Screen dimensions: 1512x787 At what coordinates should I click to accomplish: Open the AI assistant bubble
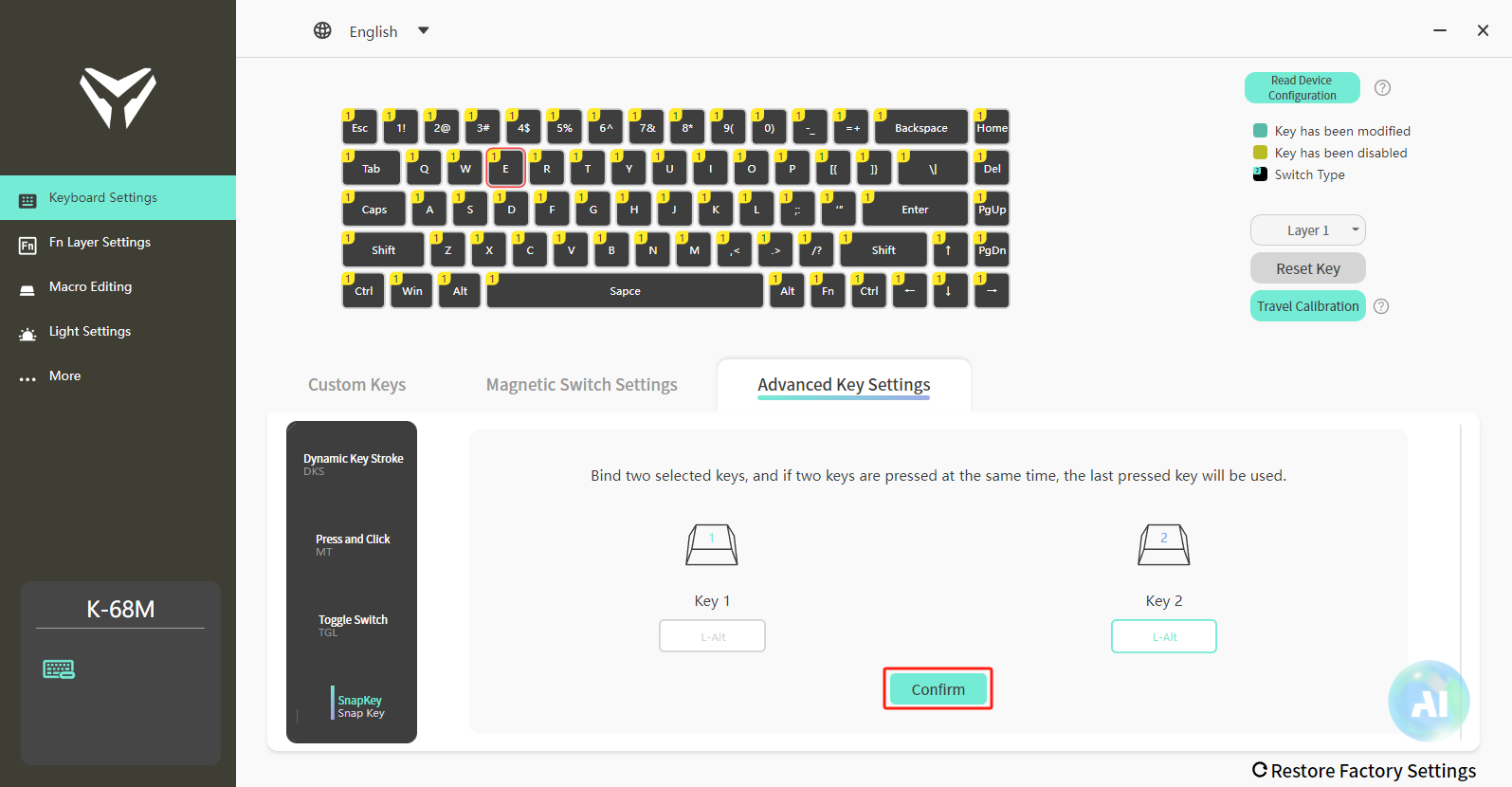click(1428, 702)
